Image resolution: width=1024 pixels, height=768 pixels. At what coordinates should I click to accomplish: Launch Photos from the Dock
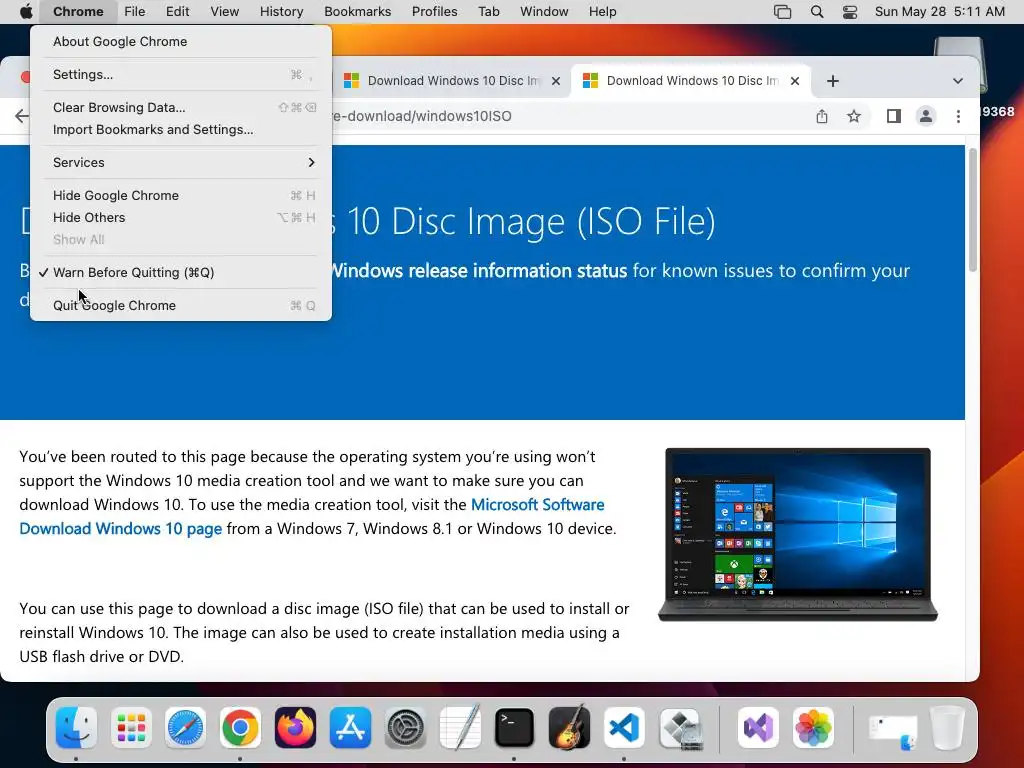coord(813,727)
